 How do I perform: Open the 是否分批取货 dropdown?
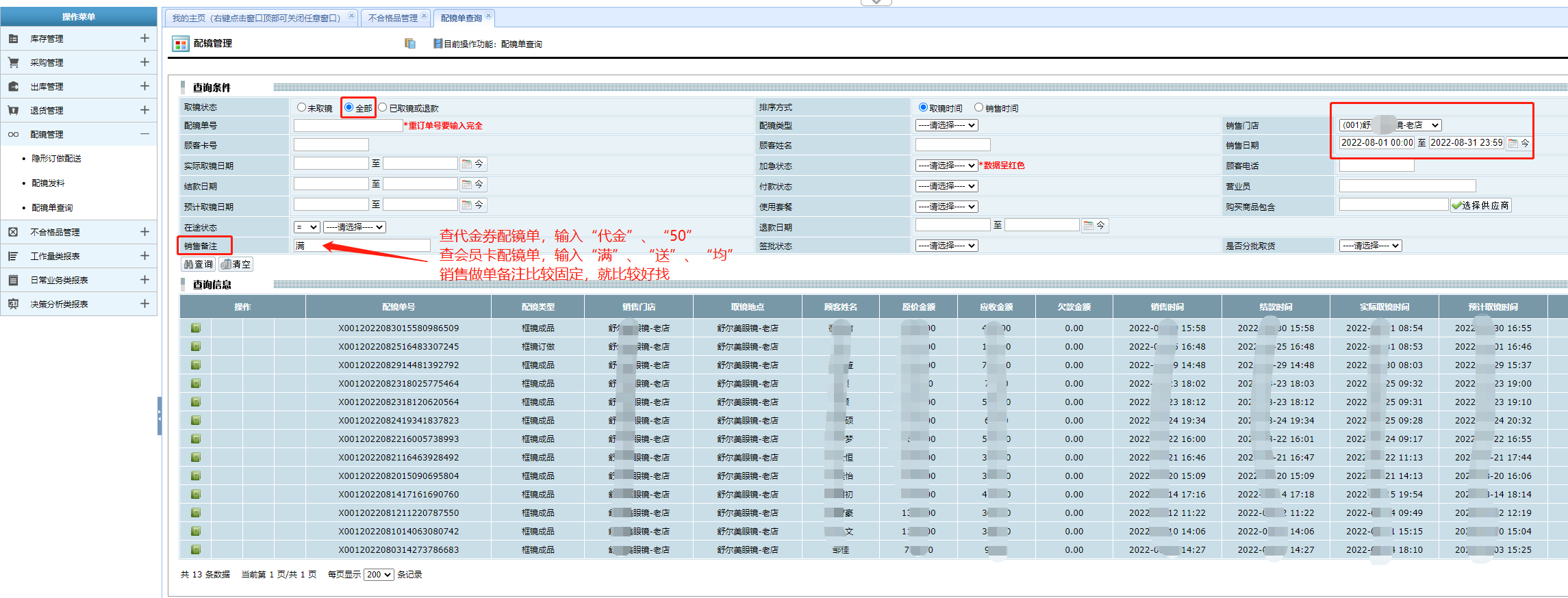tap(1370, 246)
